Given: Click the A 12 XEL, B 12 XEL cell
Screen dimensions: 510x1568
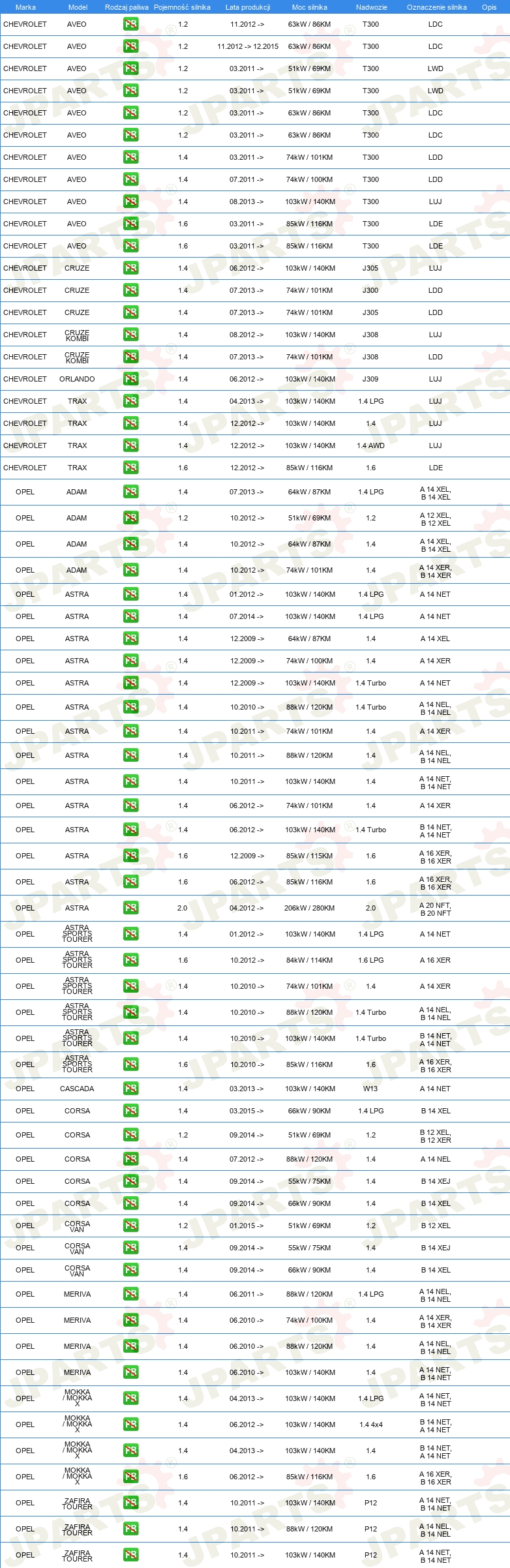Looking at the screenshot, I should pos(436,519).
